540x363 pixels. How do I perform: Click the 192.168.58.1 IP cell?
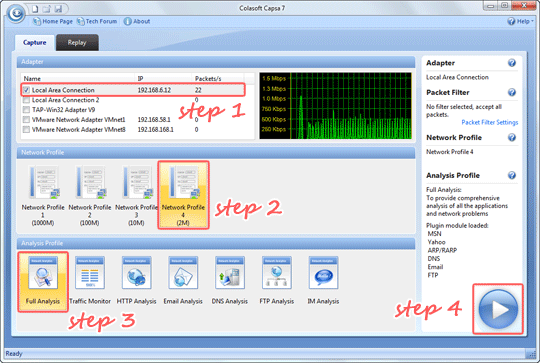point(154,120)
